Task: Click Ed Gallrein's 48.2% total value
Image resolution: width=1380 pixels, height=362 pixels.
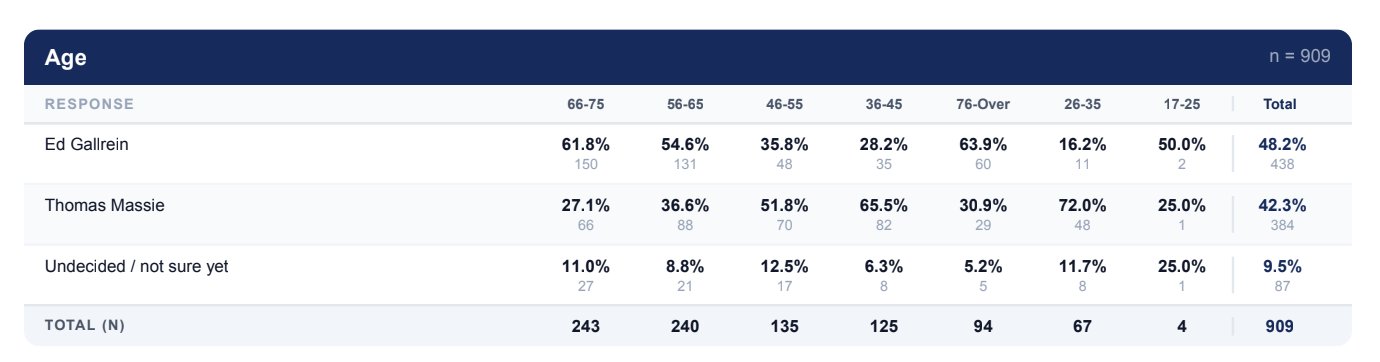Action: (x=1281, y=144)
